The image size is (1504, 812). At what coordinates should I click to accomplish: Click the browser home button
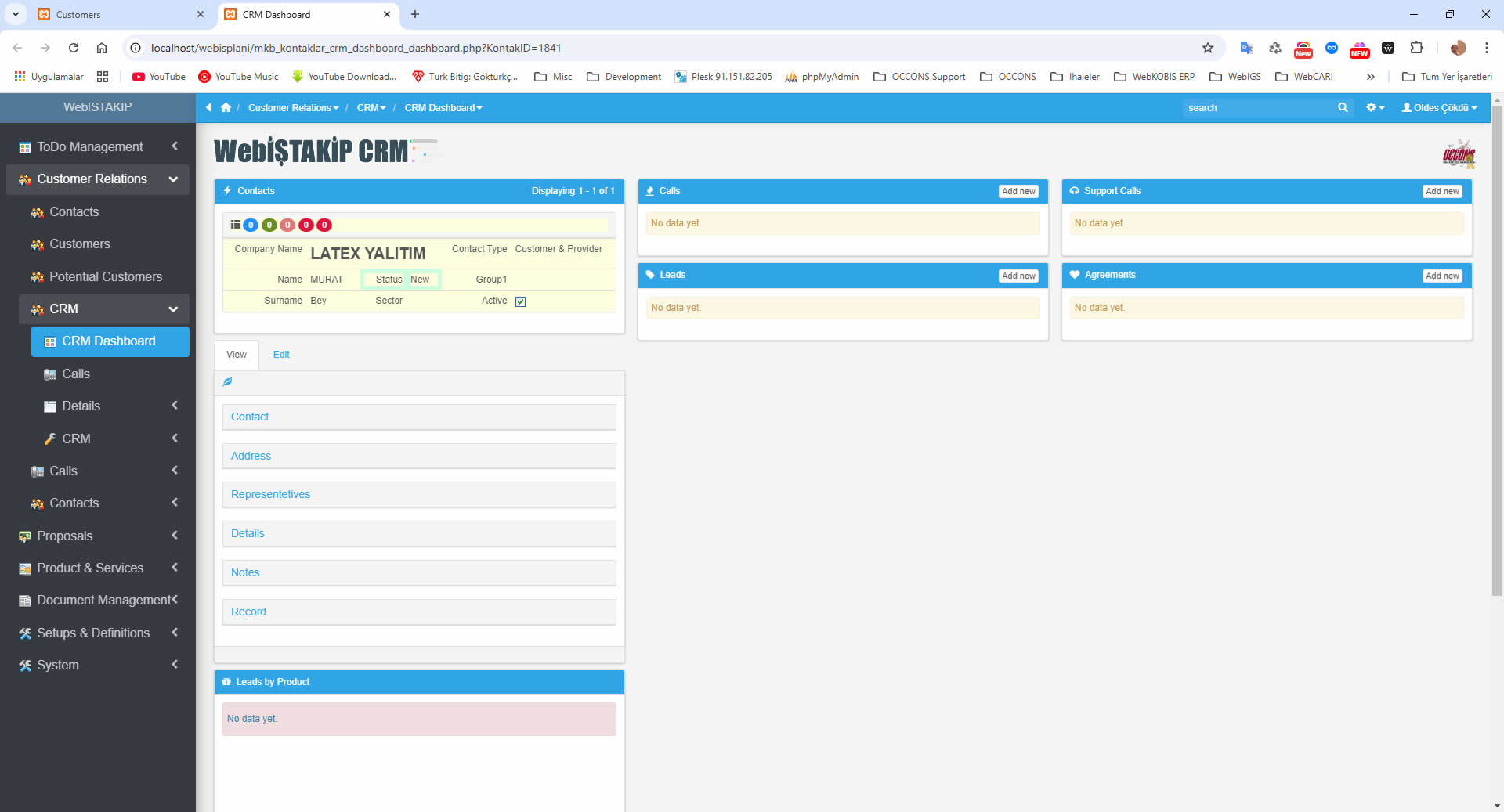click(x=102, y=48)
